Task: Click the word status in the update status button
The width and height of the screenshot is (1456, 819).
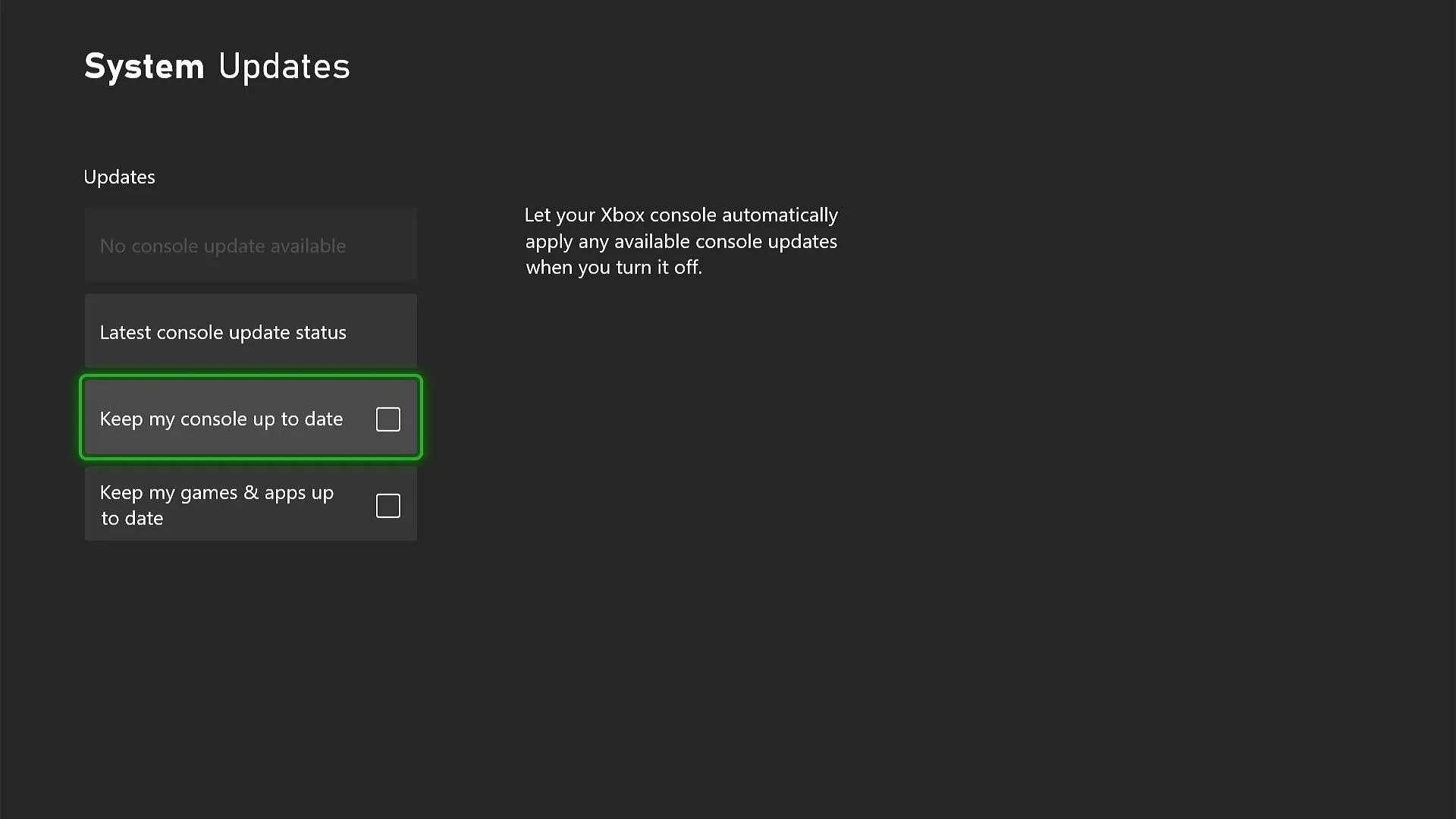Action: point(321,333)
